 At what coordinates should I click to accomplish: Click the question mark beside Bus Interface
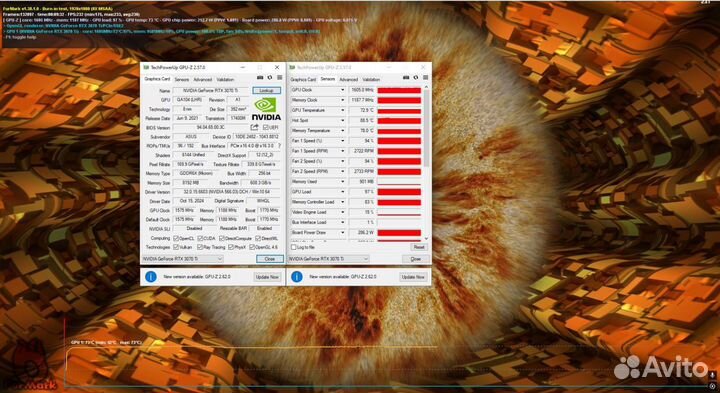(x=279, y=146)
